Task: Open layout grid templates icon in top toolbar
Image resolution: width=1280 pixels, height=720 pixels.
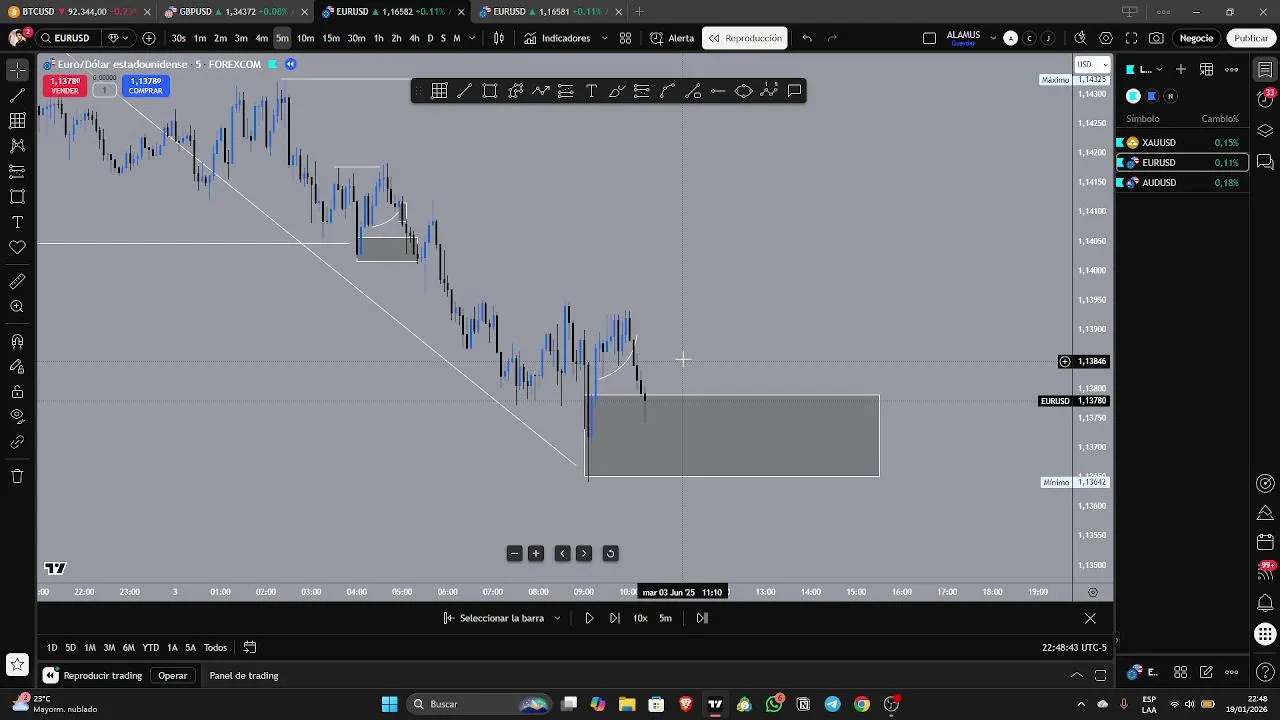Action: (625, 38)
